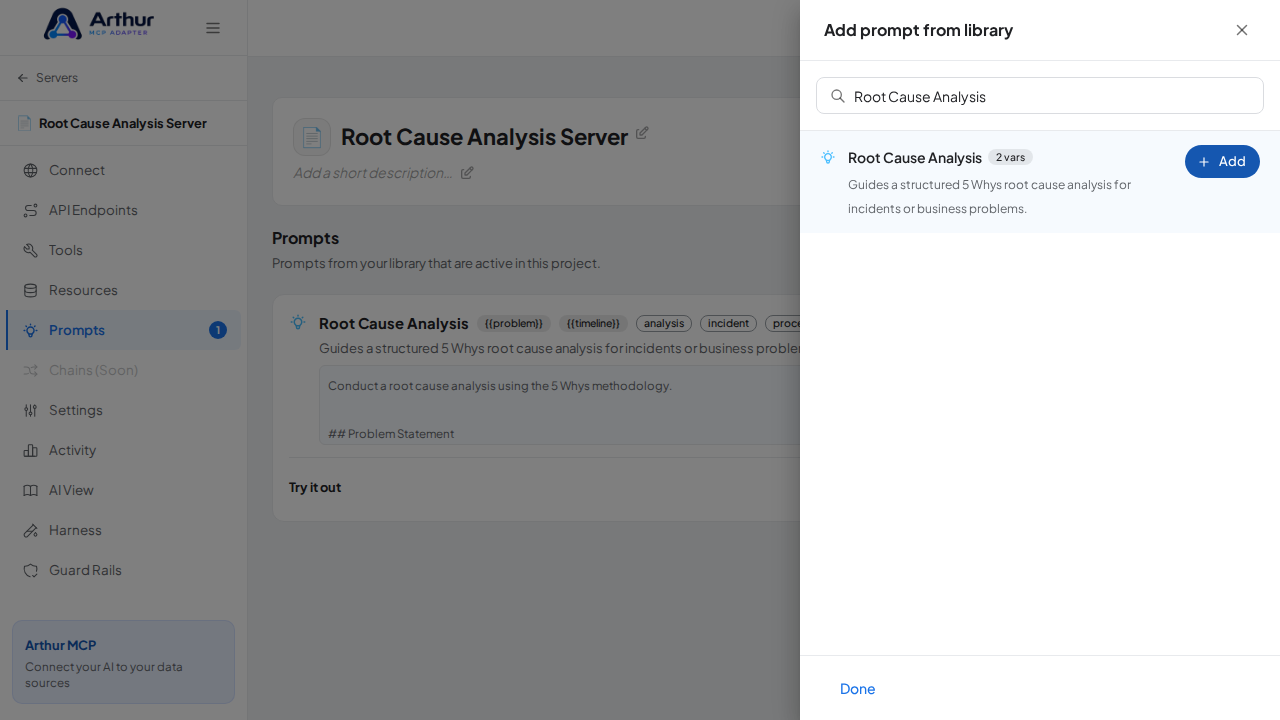Click the prompt content preview box
1280x720 pixels.
560,405
